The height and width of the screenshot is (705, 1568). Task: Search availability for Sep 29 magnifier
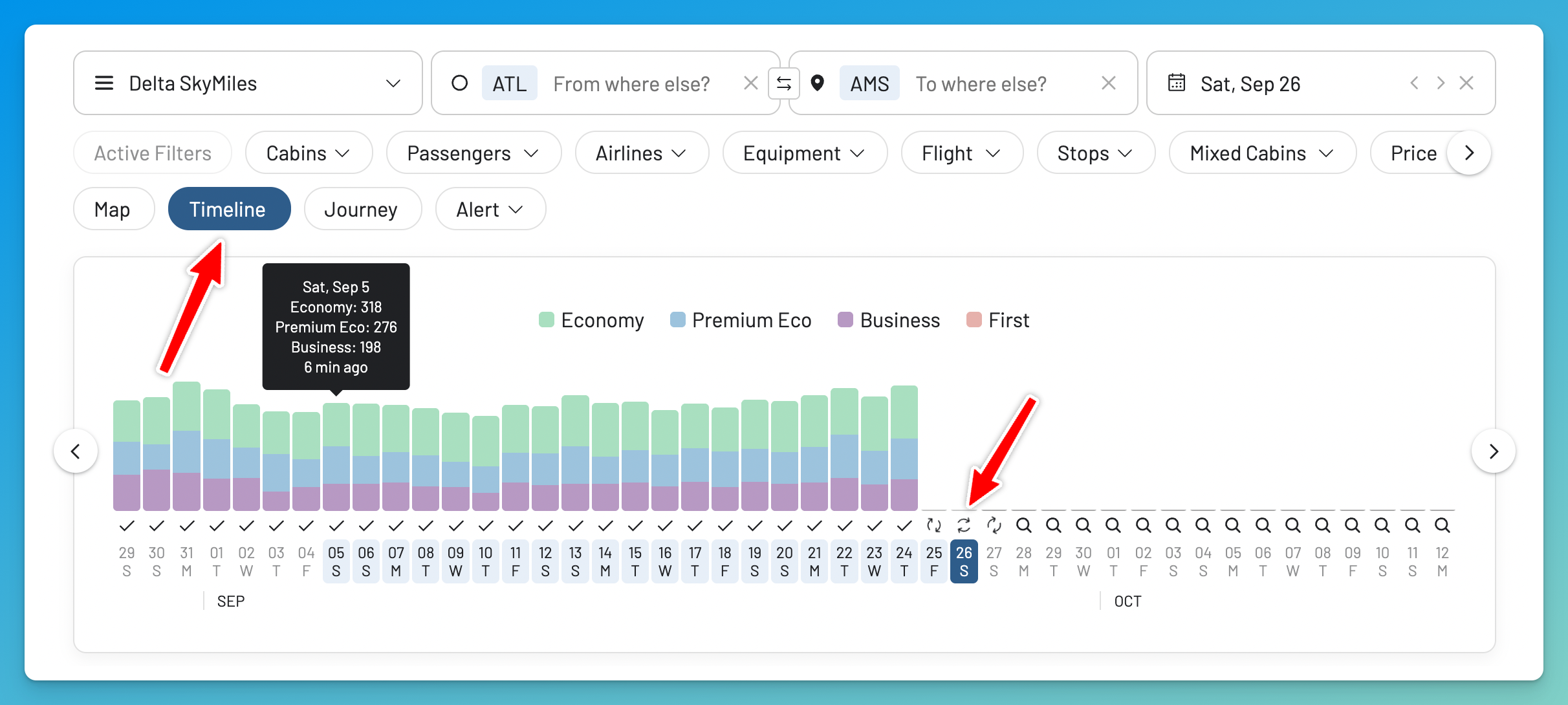coord(1054,525)
